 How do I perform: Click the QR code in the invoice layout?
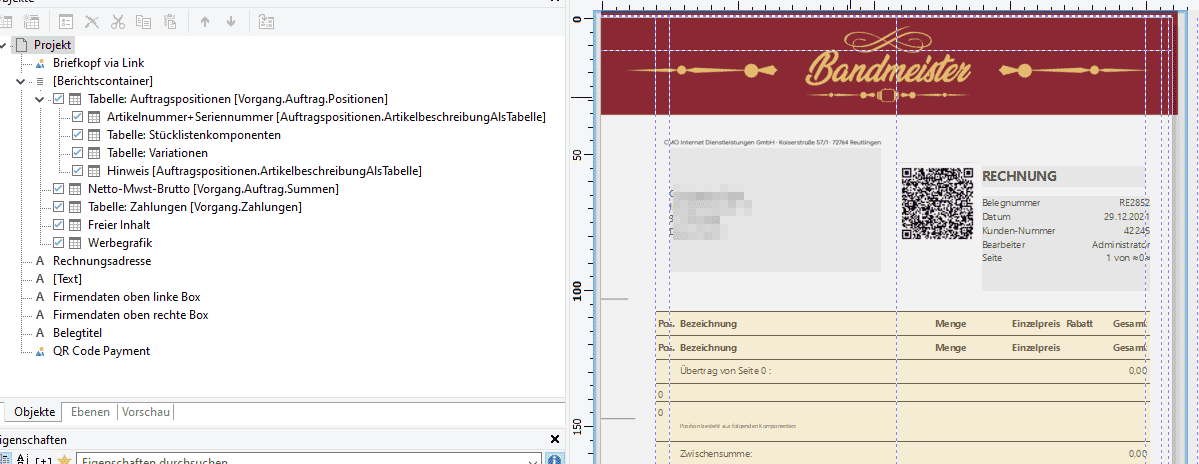coord(937,203)
